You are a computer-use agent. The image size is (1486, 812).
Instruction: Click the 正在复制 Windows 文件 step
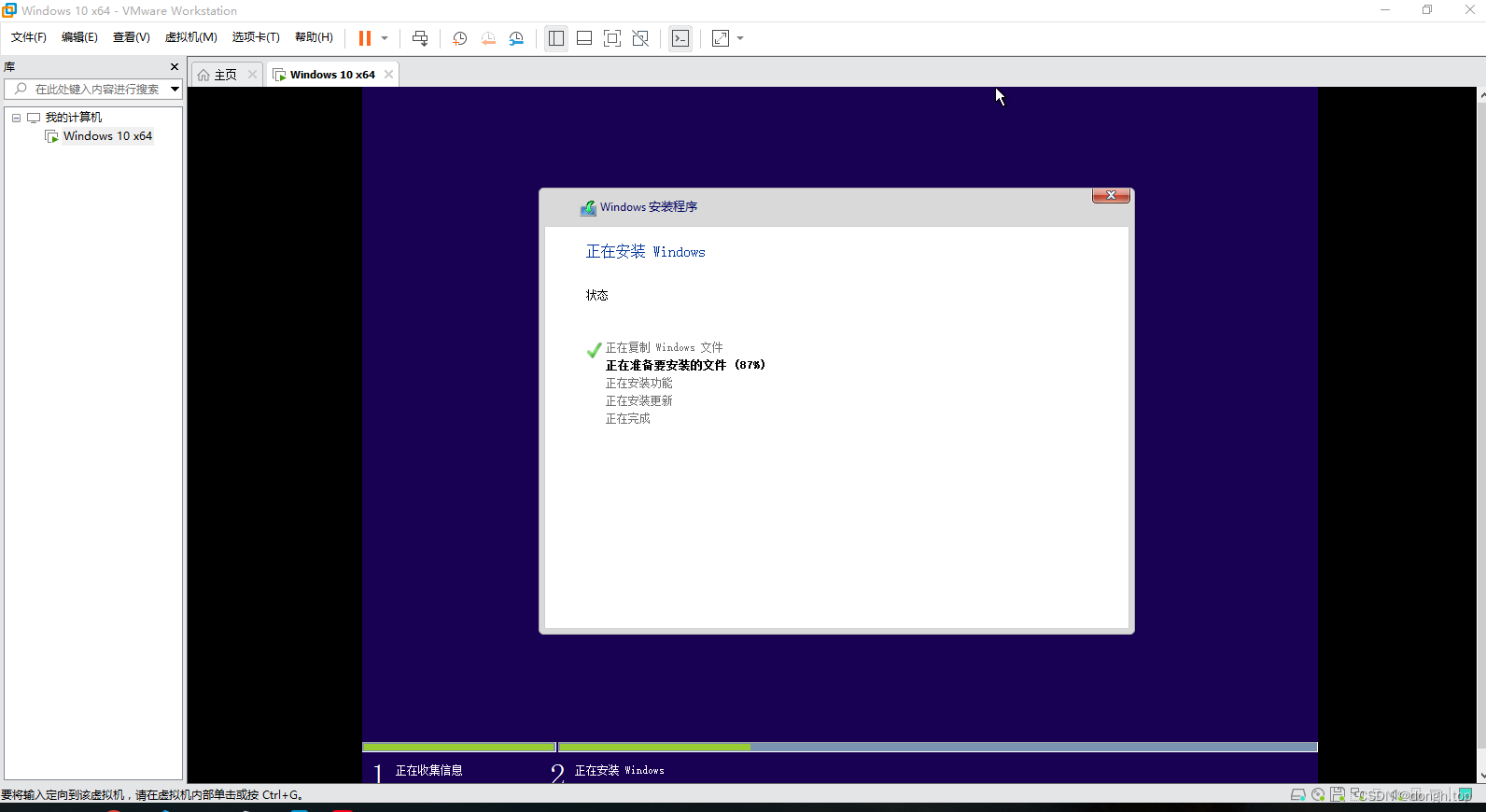click(664, 347)
